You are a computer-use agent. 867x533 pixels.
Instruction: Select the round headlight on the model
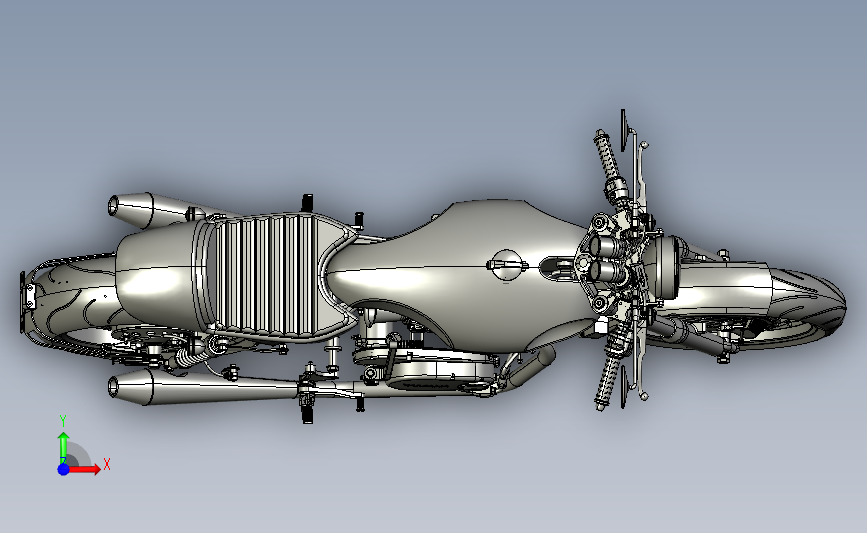tap(664, 267)
